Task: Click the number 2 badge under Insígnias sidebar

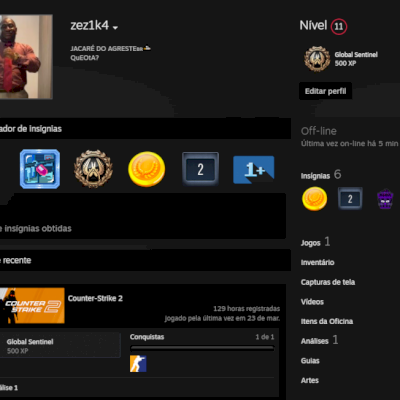Action: 350,199
